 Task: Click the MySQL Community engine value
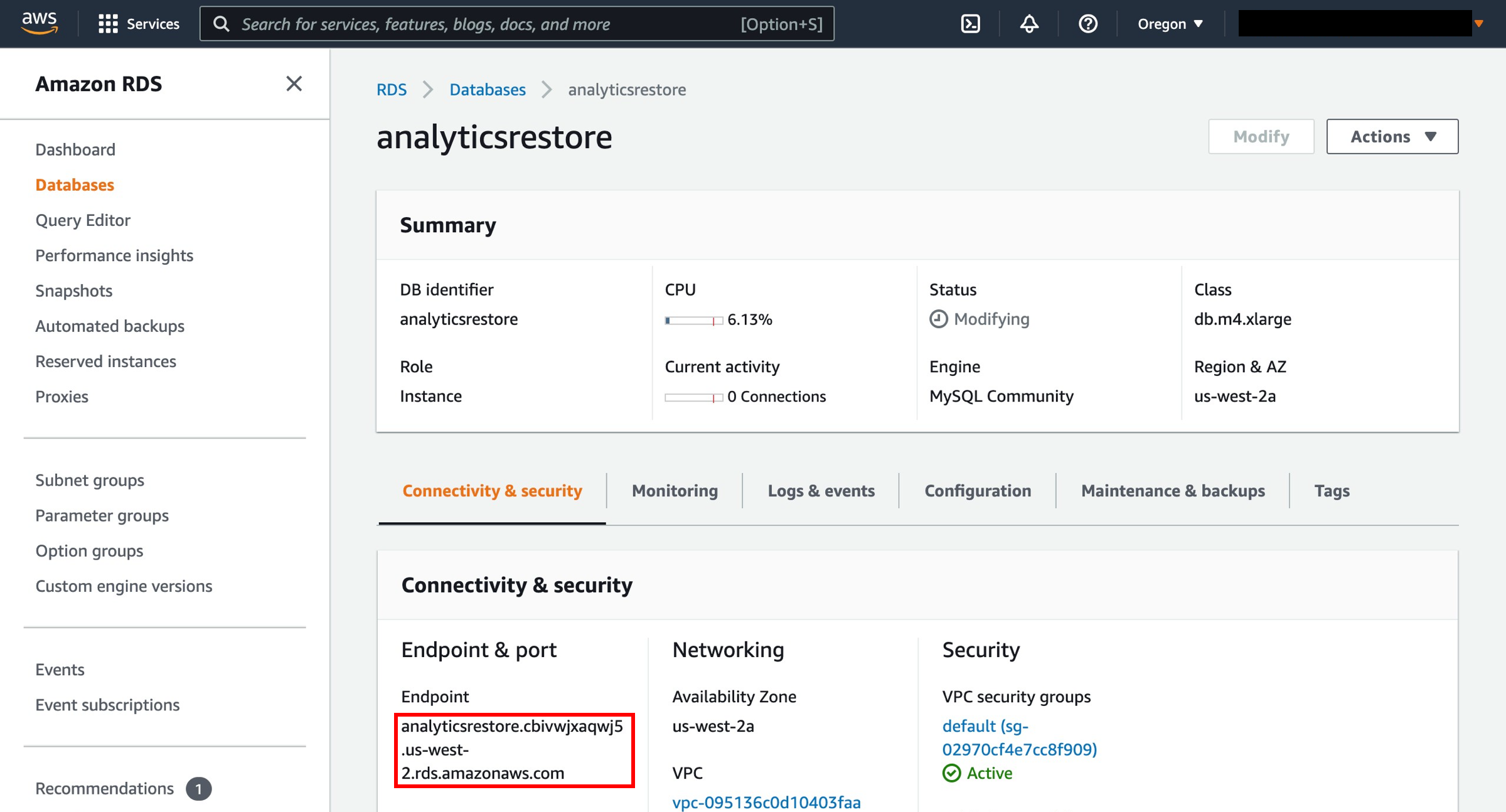1001,396
